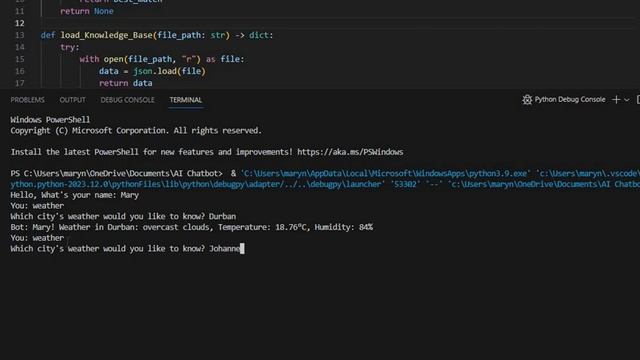Click the debugpy launcher path line
Viewport: 640px width, 360px height.
(x=325, y=184)
